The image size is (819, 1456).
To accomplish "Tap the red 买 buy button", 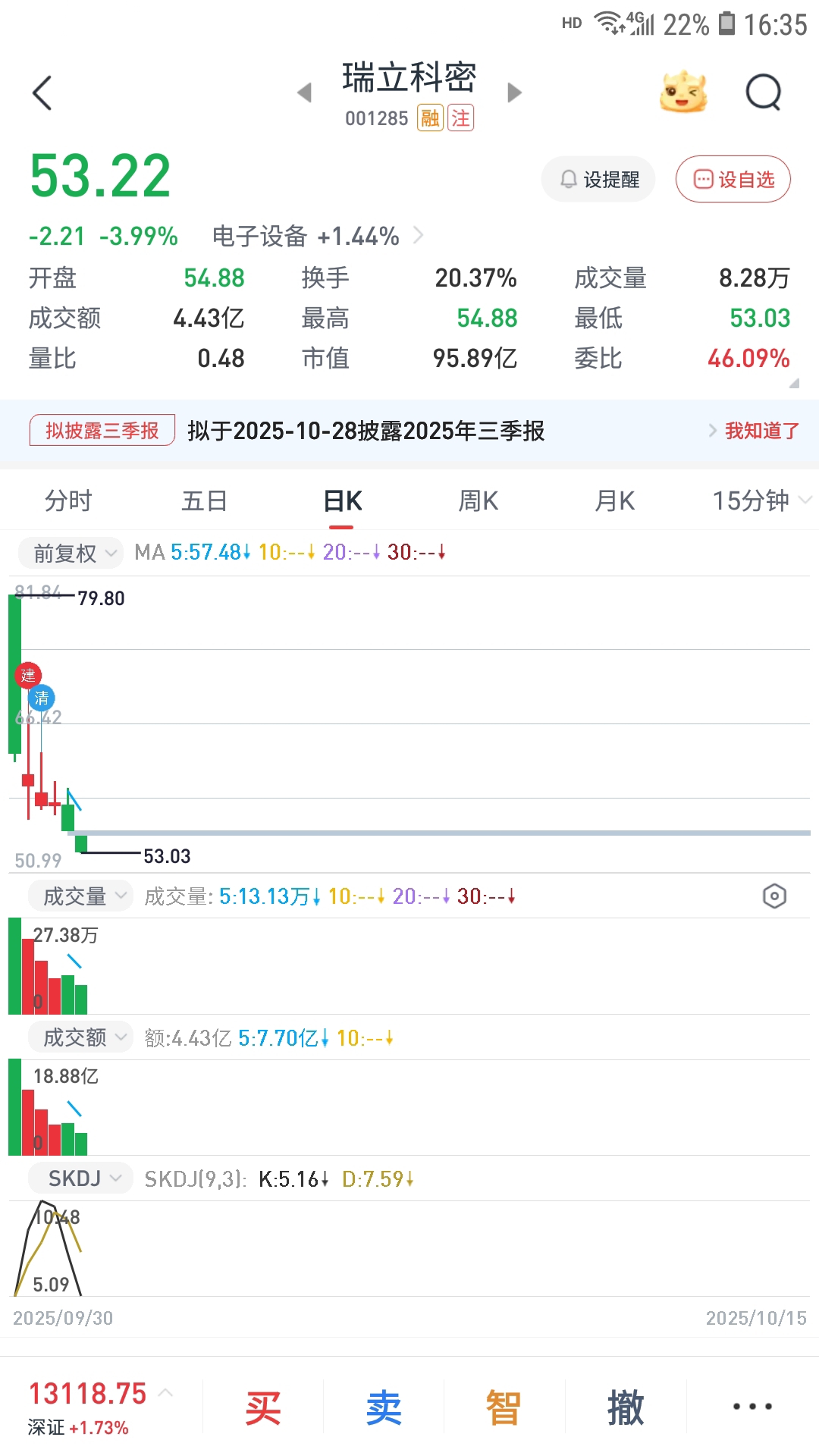I will point(263,1407).
